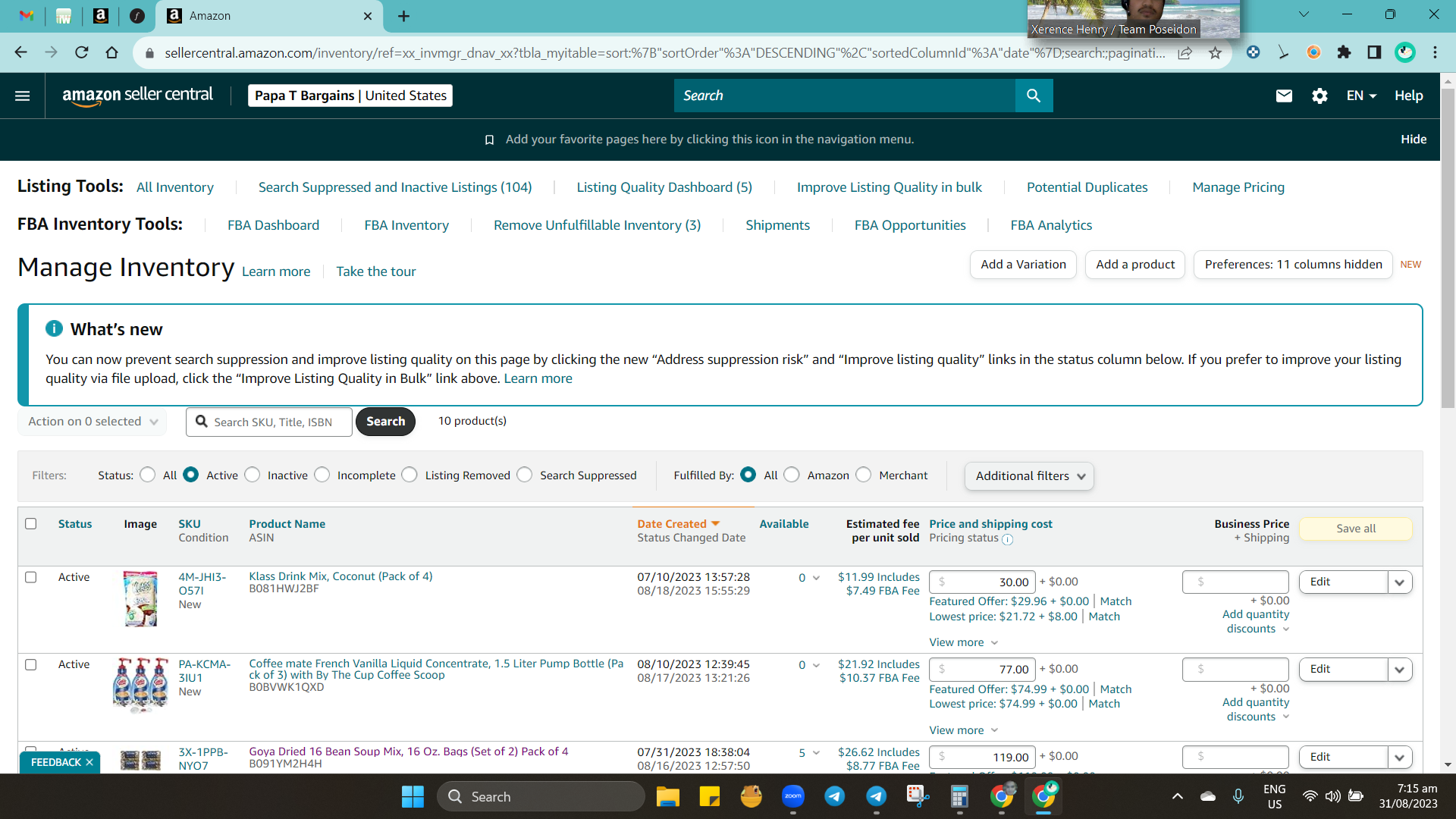The height and width of the screenshot is (819, 1456).
Task: Click the browser home icon
Action: [x=111, y=52]
